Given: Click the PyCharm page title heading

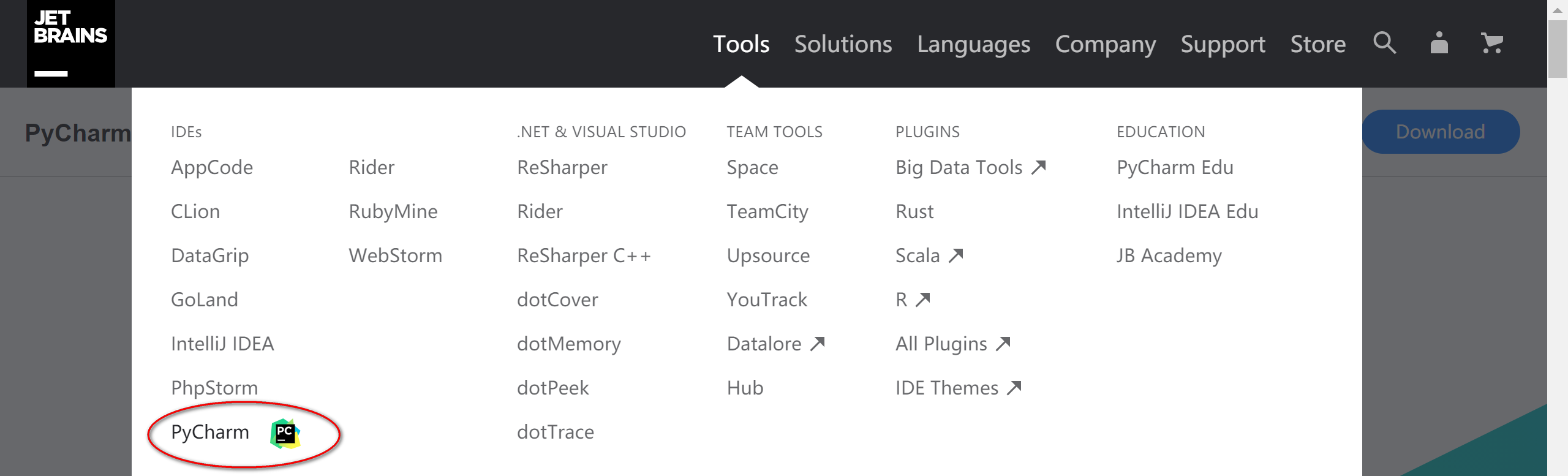Looking at the screenshot, I should tap(78, 132).
